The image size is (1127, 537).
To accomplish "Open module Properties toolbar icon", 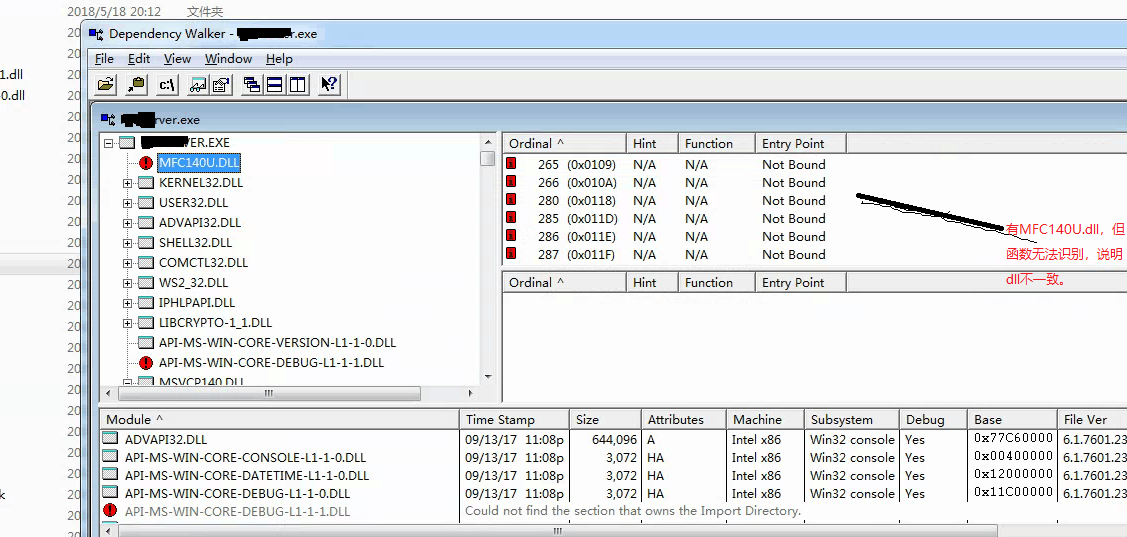I will click(x=221, y=85).
